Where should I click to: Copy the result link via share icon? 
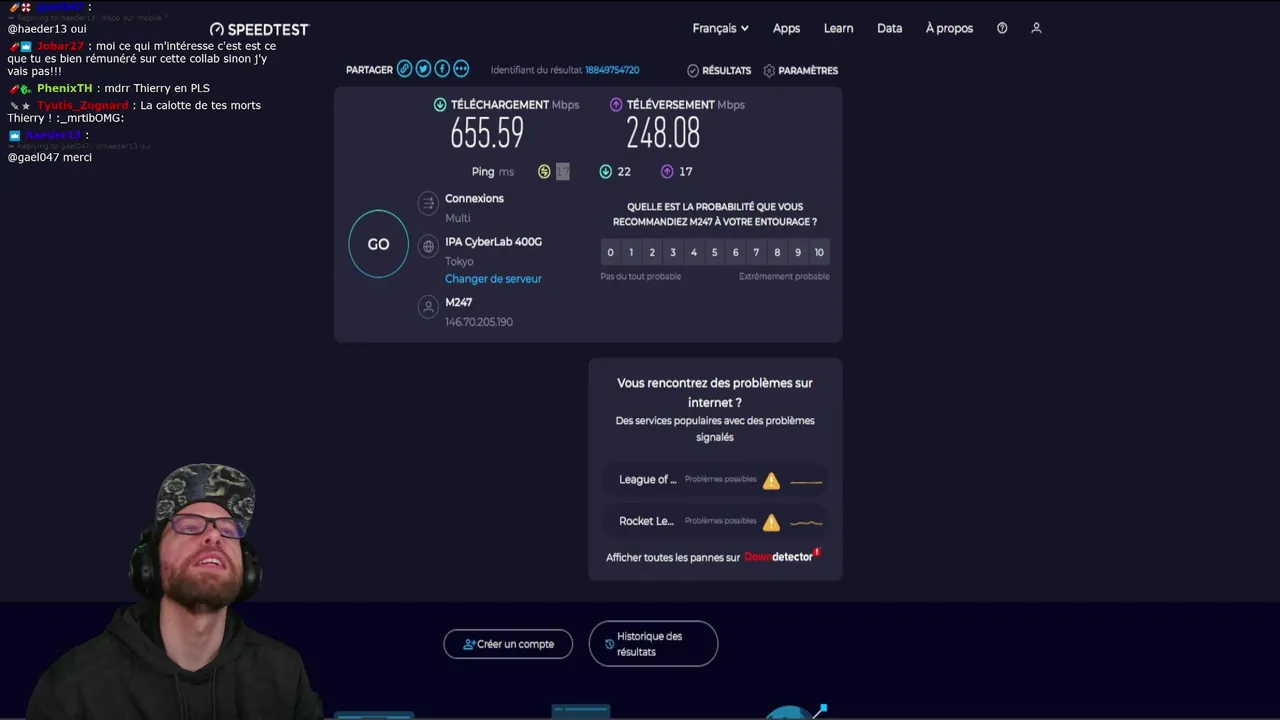pos(404,69)
